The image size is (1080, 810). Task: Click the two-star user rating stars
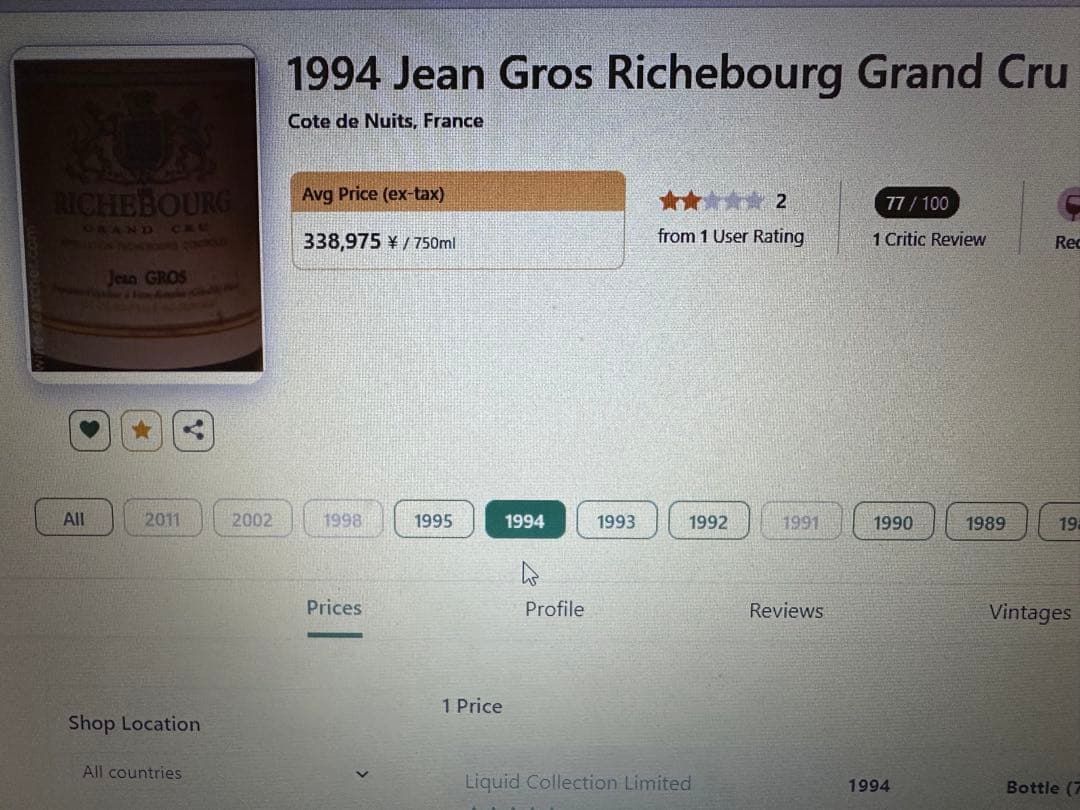[x=712, y=200]
